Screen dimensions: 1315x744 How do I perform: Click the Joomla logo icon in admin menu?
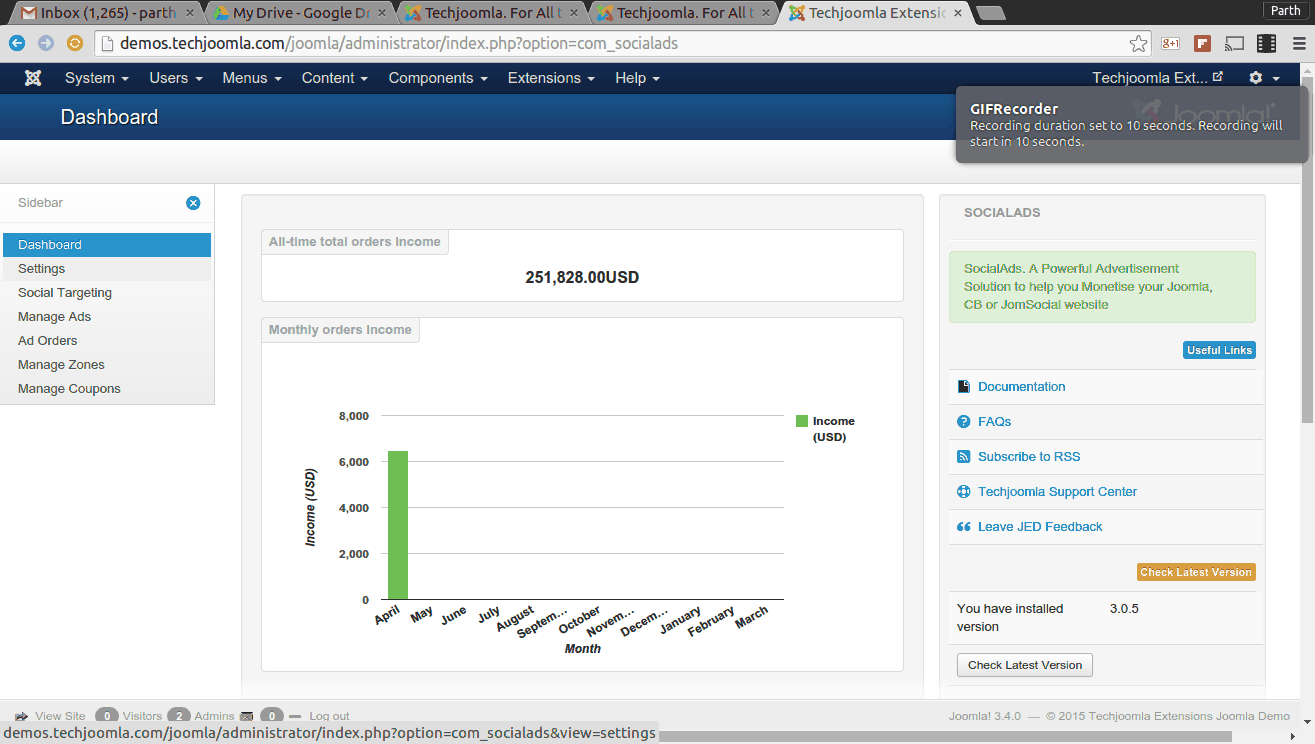tap(33, 78)
